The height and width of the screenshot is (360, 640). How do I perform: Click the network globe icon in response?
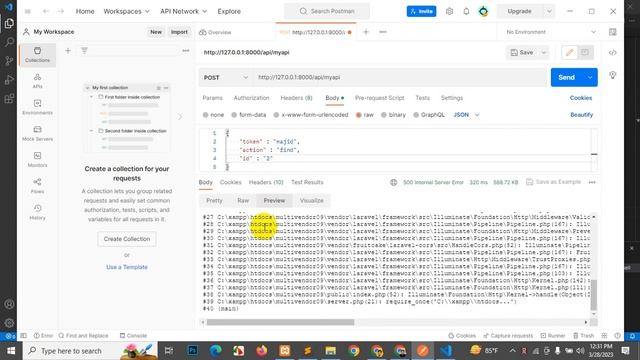(393, 182)
